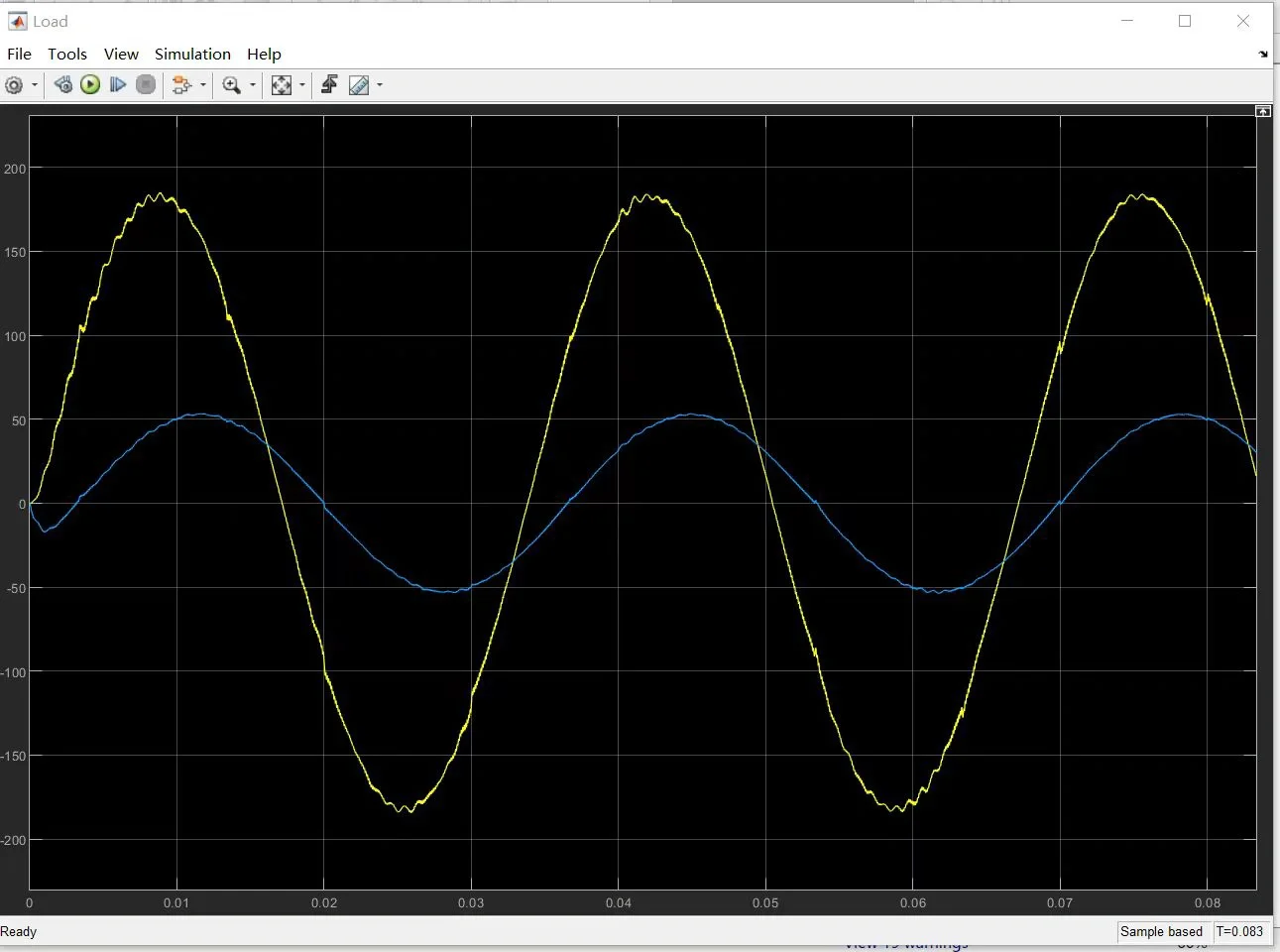Open the Tools menu

(x=67, y=54)
